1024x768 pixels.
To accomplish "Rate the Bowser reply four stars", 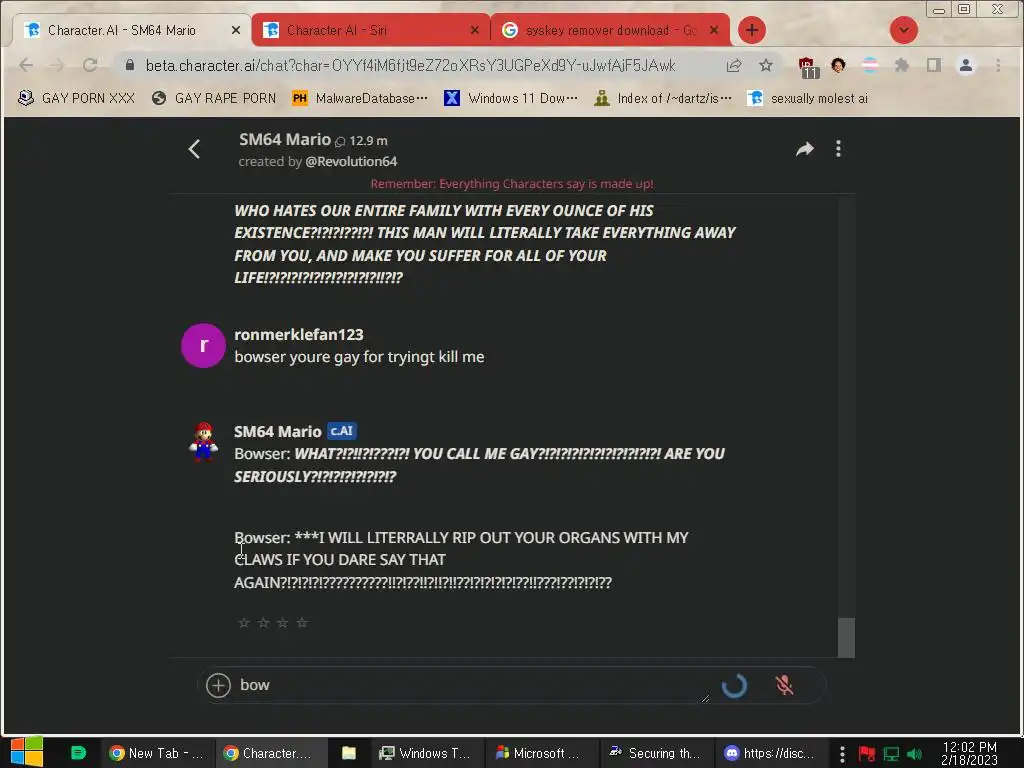I will tap(302, 622).
